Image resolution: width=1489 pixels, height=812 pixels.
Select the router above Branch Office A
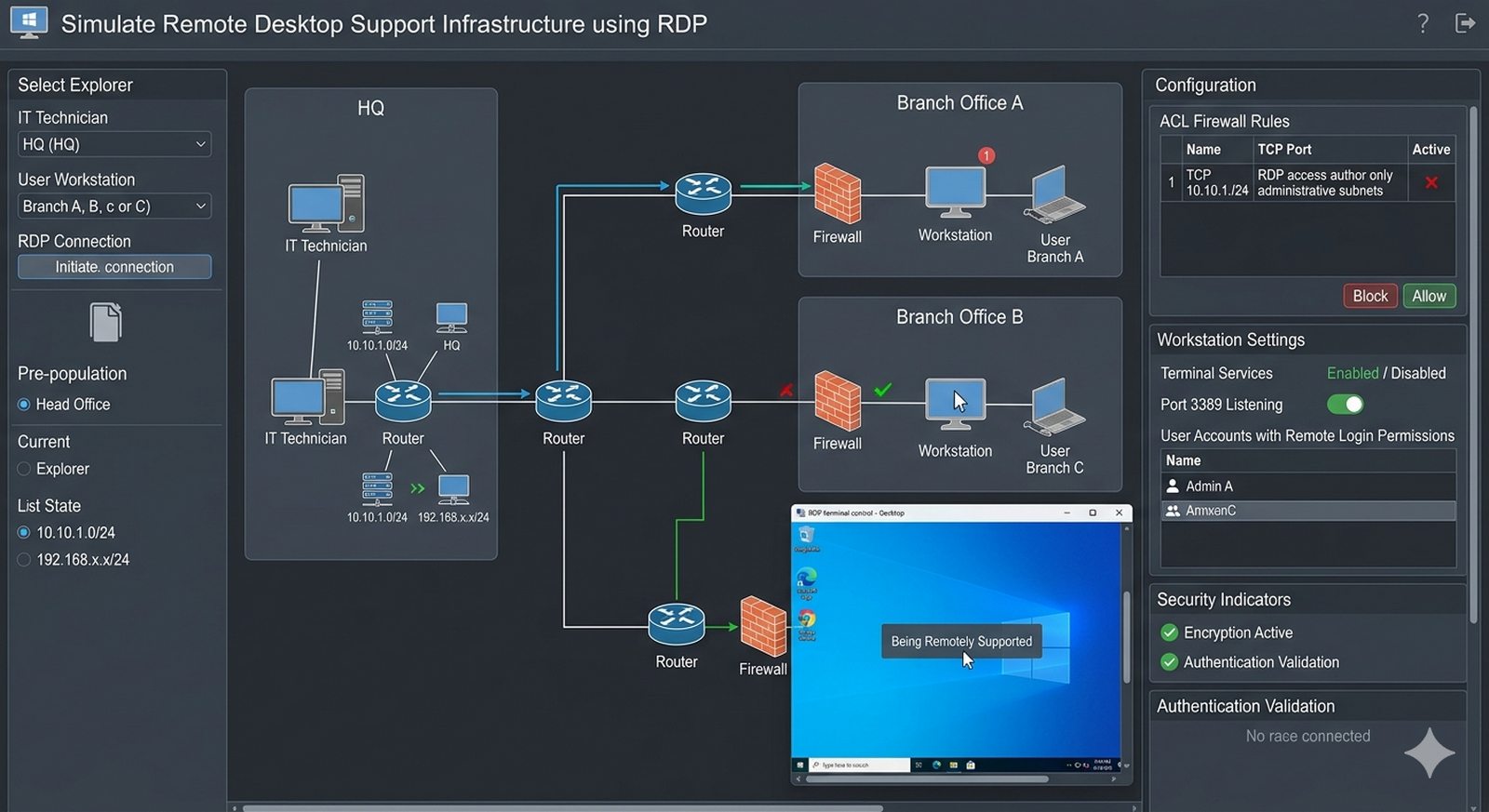click(x=703, y=193)
